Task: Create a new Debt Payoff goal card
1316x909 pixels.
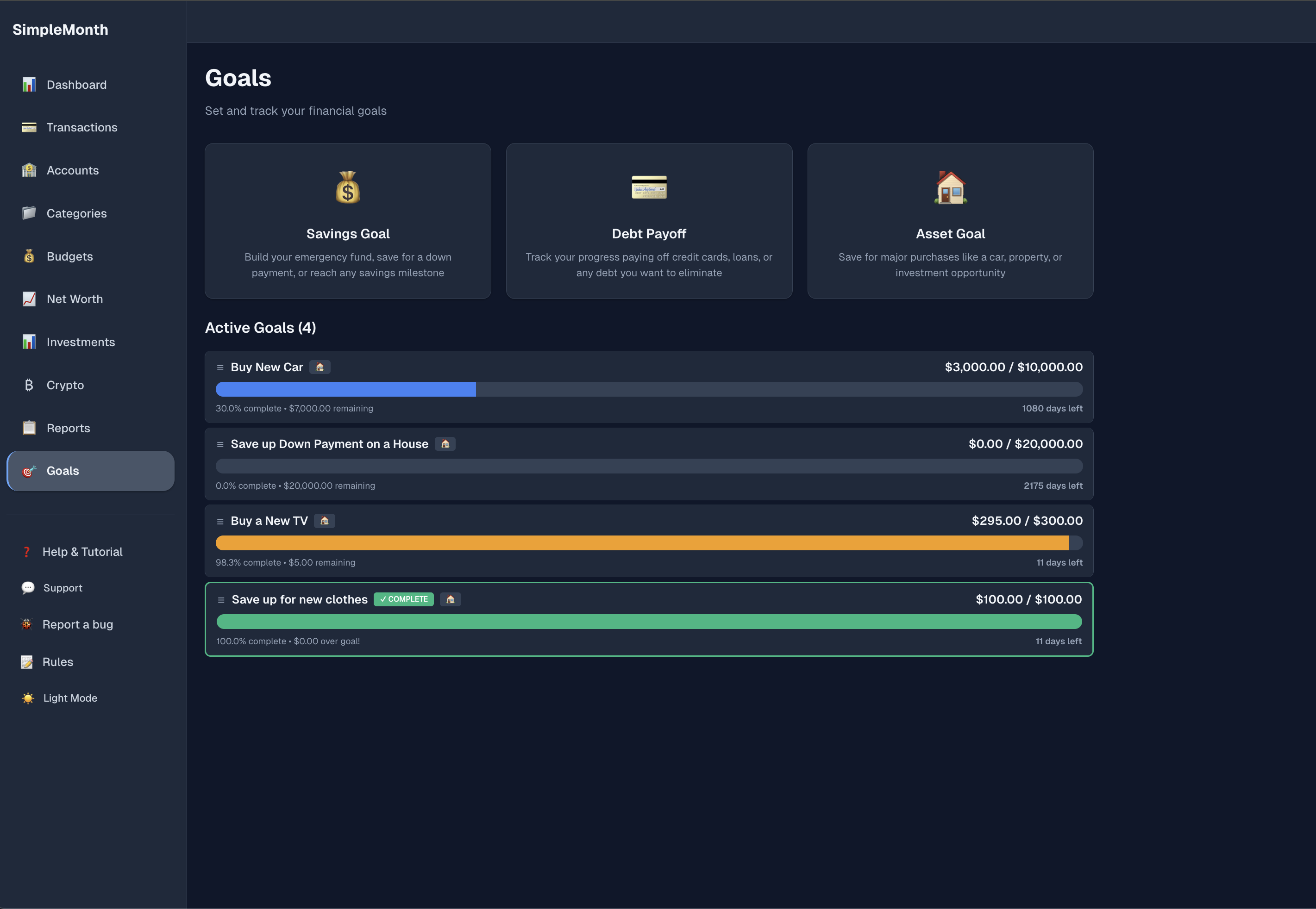Action: (649, 234)
